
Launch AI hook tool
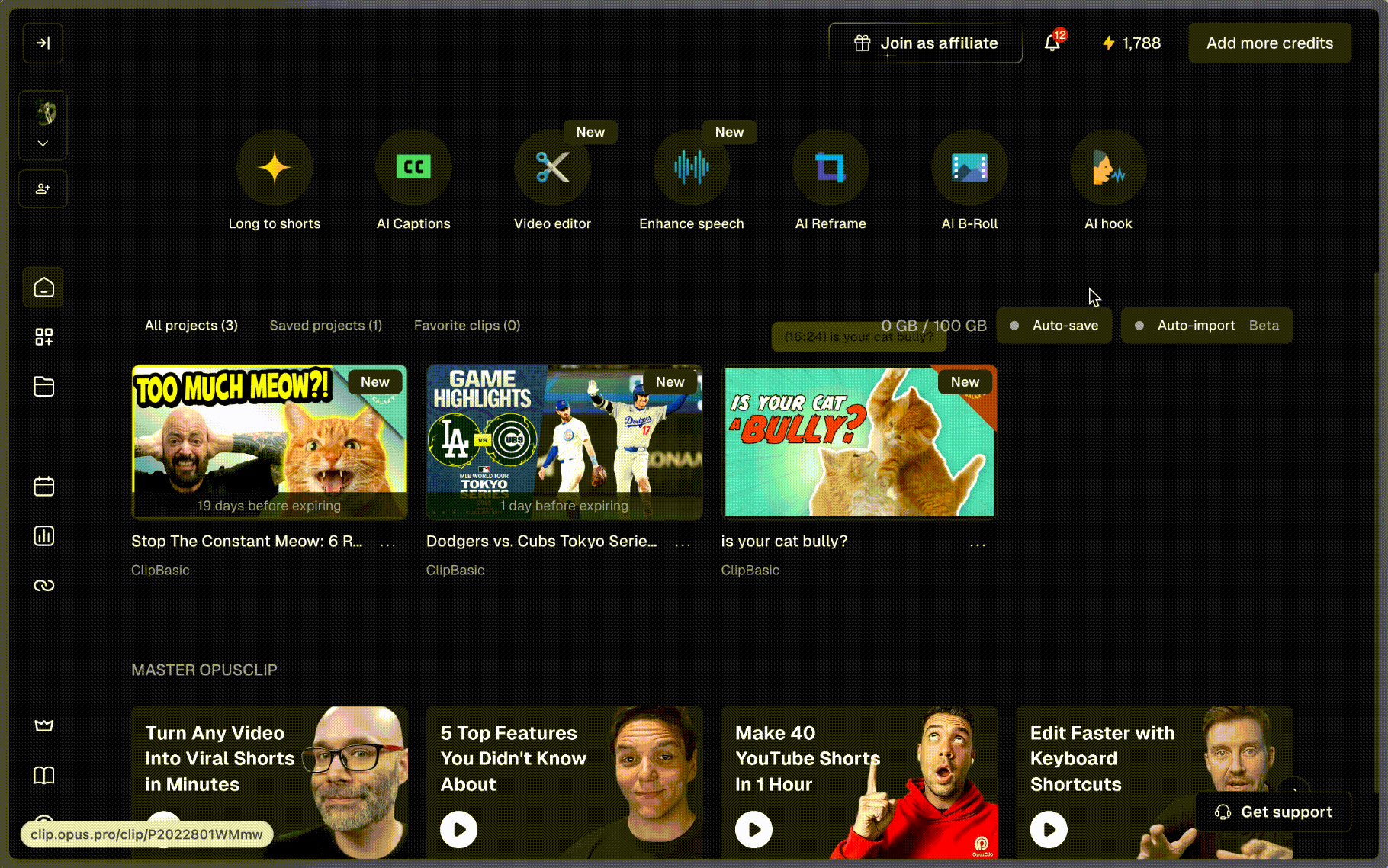point(1108,167)
